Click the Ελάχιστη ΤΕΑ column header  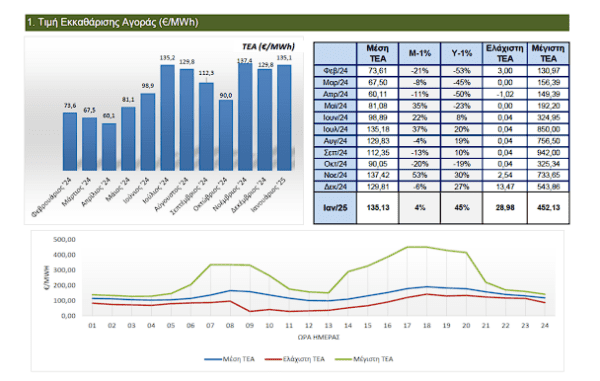(x=505, y=53)
